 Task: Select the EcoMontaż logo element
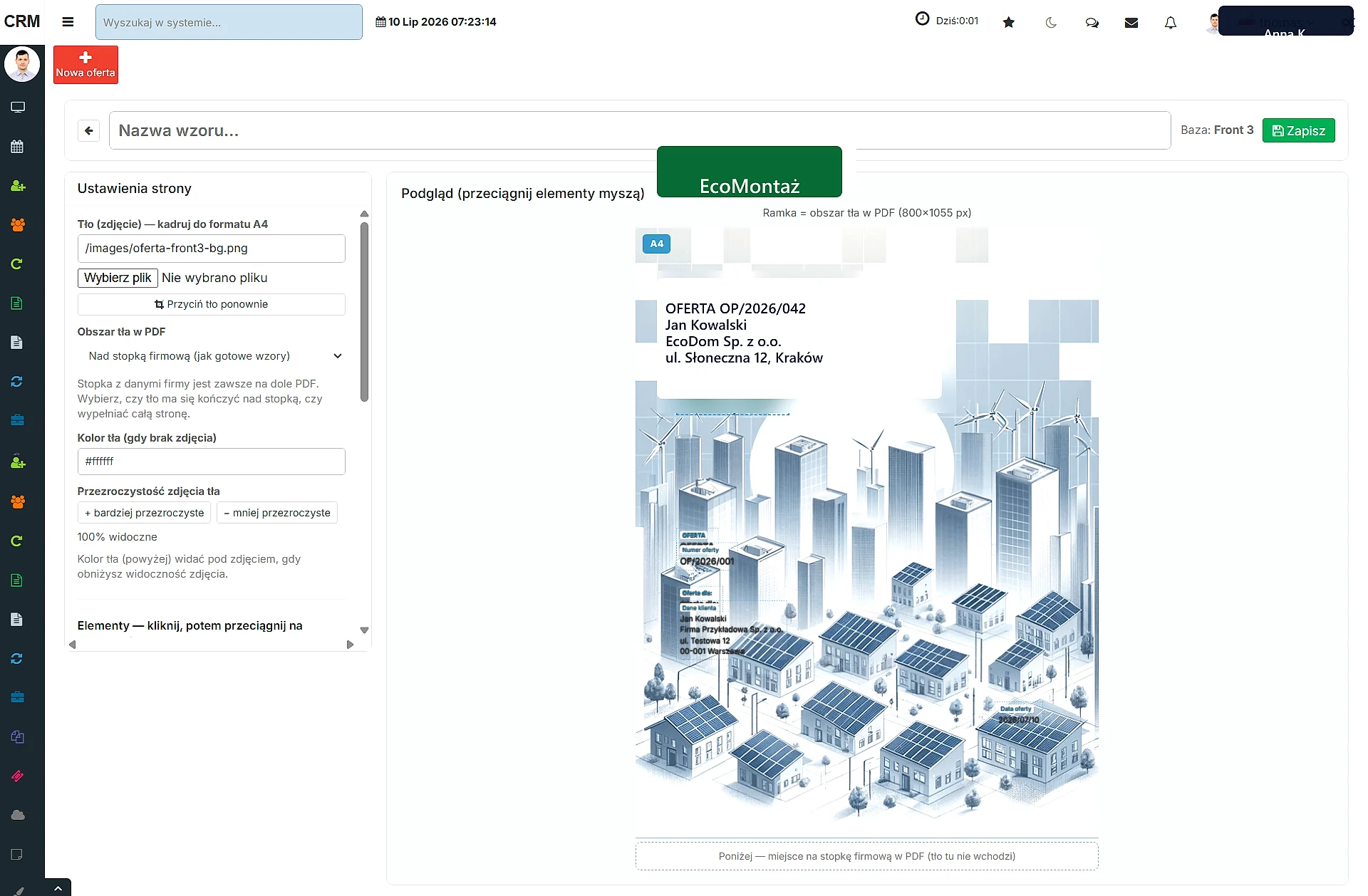click(x=750, y=172)
